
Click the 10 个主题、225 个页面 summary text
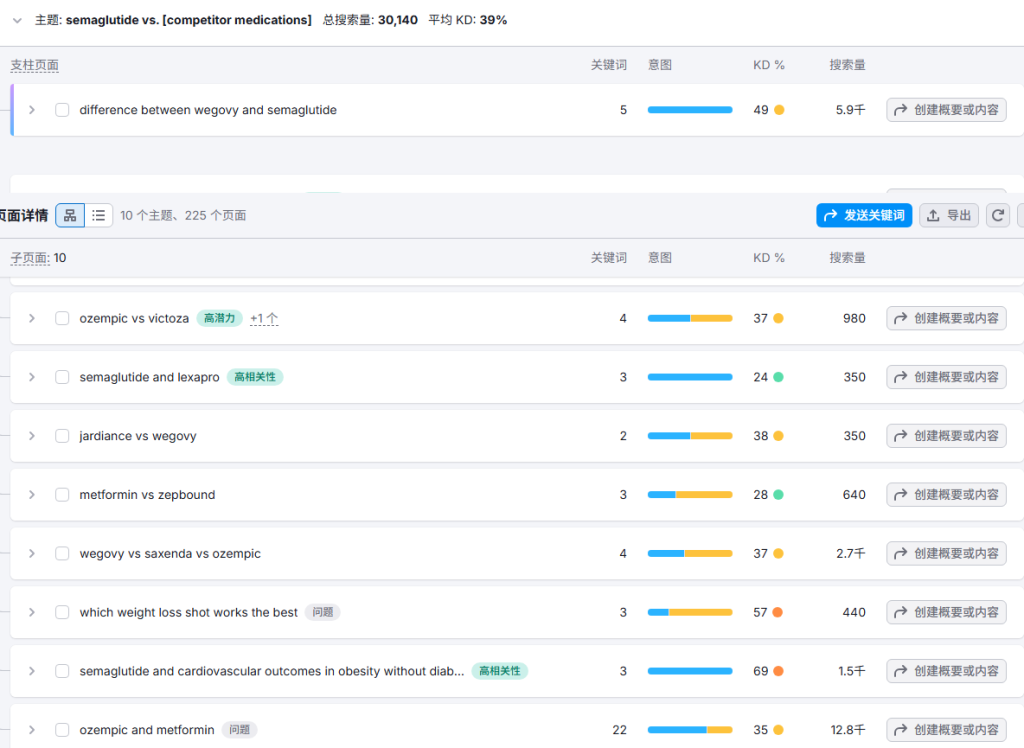coord(183,216)
